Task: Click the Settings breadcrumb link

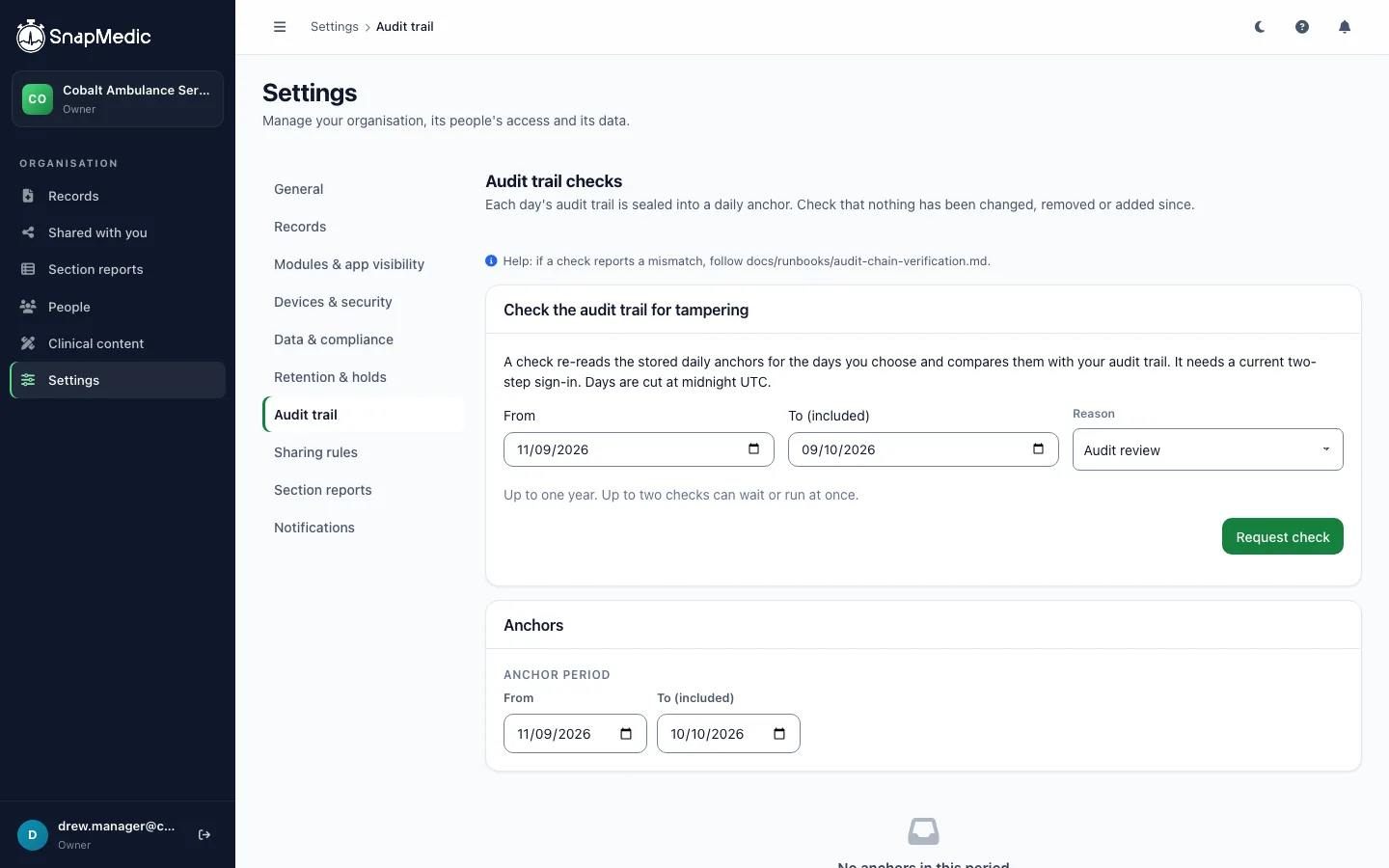Action: [x=335, y=27]
